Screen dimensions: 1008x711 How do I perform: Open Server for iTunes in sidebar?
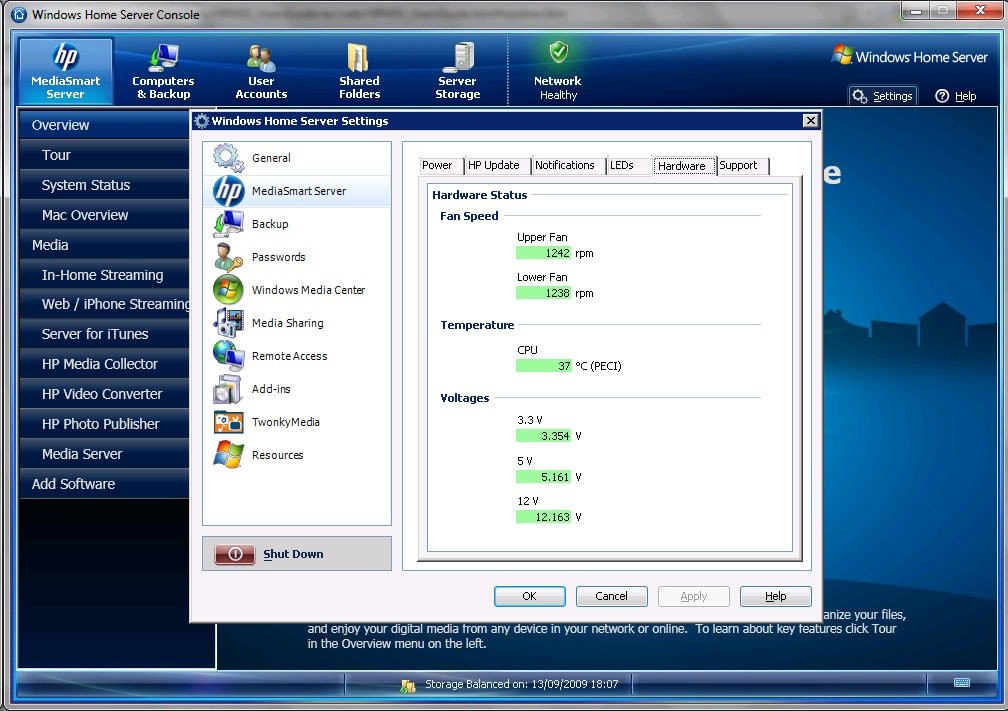(x=104, y=334)
